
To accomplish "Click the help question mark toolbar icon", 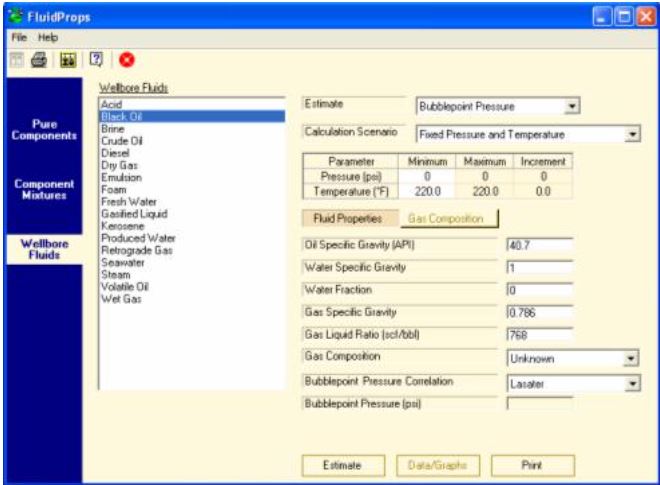I will [x=97, y=60].
